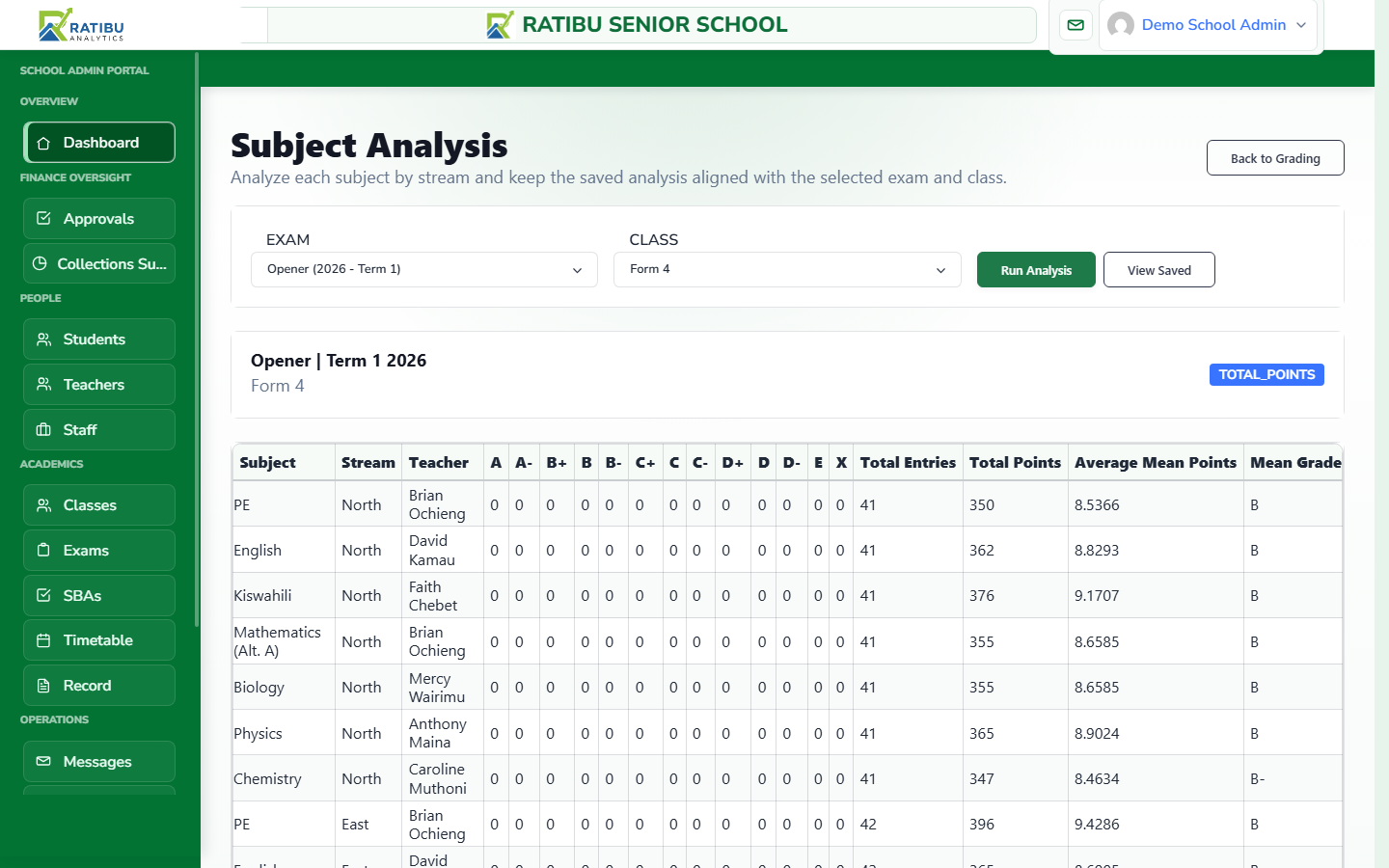Click the RATIBU SENIOR SCHOOL title text

pos(655,25)
